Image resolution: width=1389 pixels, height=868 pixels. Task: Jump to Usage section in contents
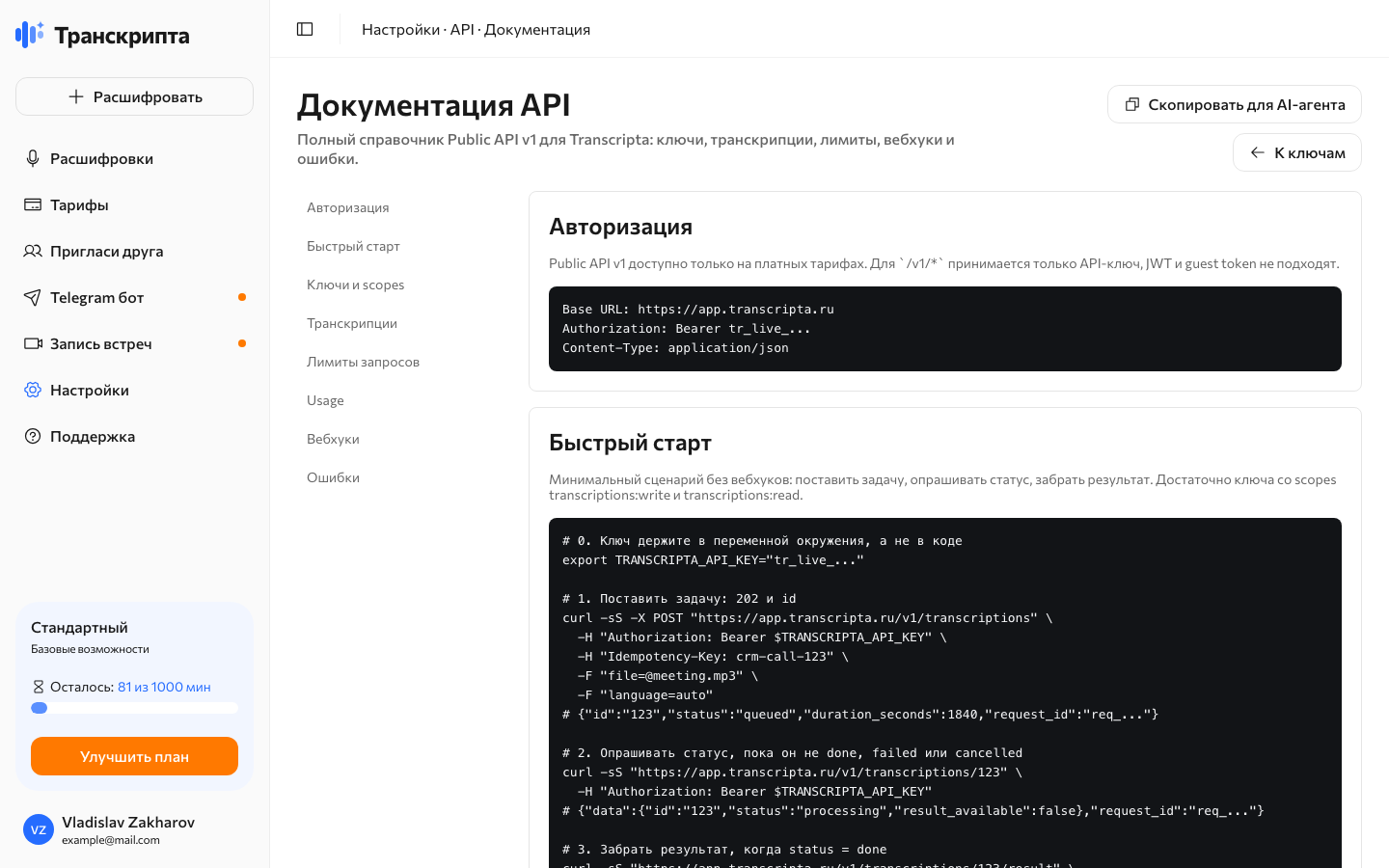tap(325, 400)
